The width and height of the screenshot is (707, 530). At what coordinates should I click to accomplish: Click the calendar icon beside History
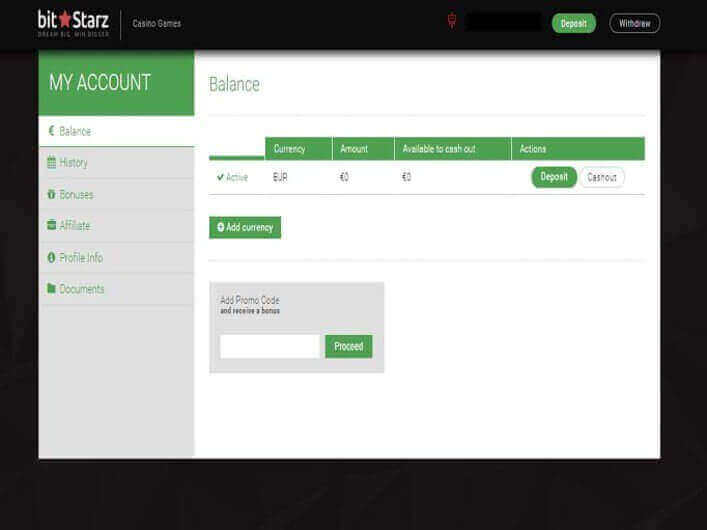pos(51,162)
